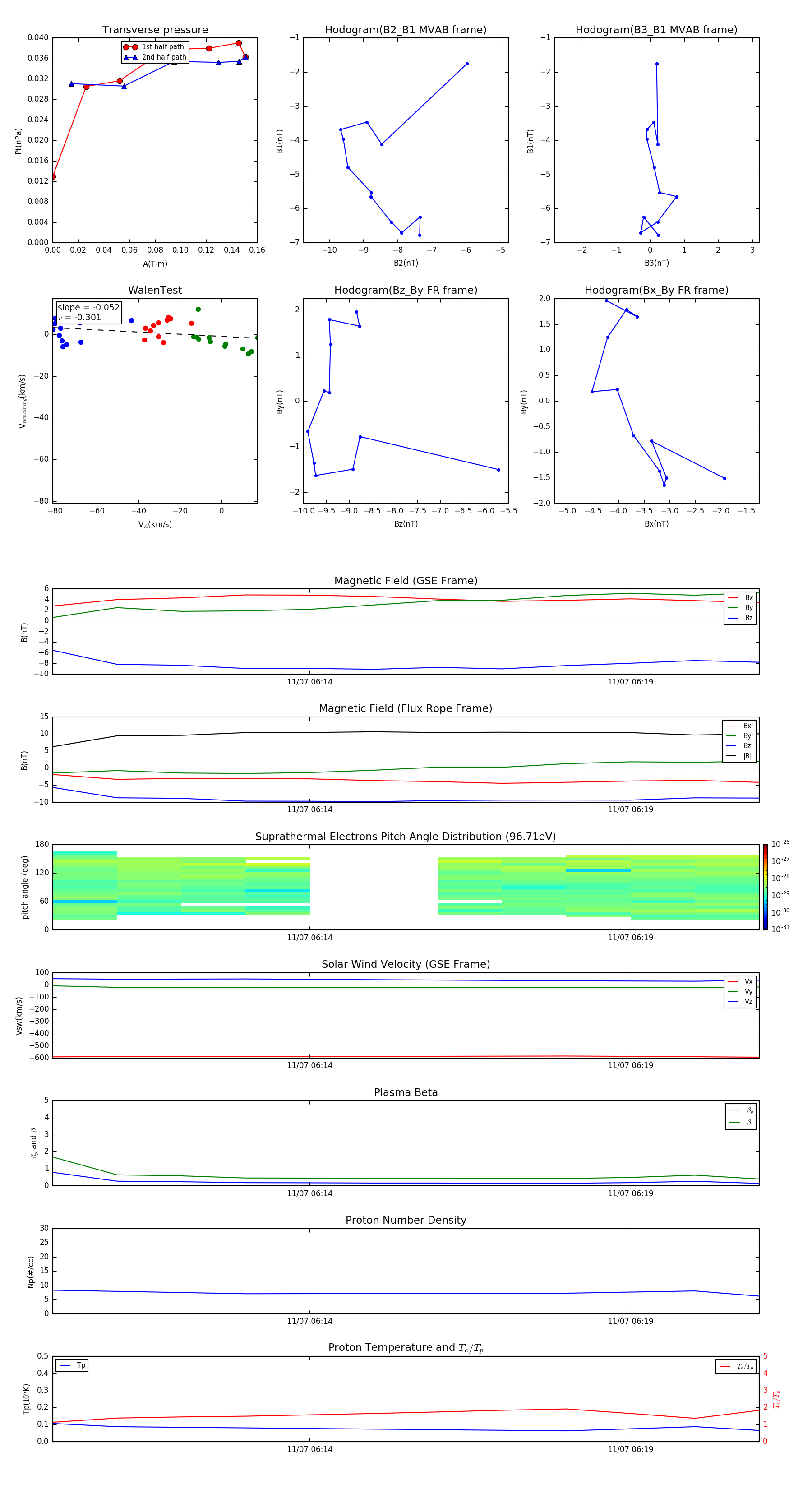The width and height of the screenshot is (812, 1489).
Task: Click the 'Bz(nT)' x-axis label
Action: [406, 524]
